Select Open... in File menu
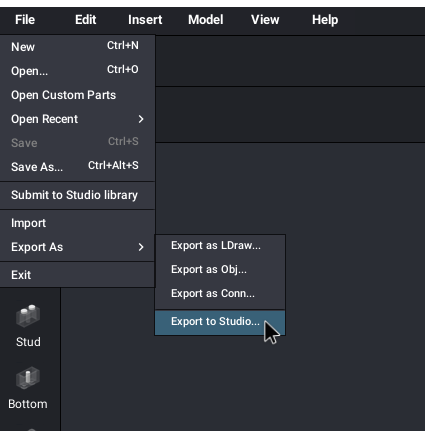 [x=77, y=71]
